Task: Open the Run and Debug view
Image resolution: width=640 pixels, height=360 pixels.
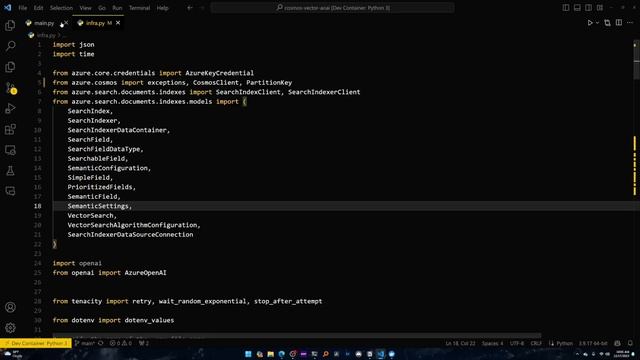Action: (10, 109)
